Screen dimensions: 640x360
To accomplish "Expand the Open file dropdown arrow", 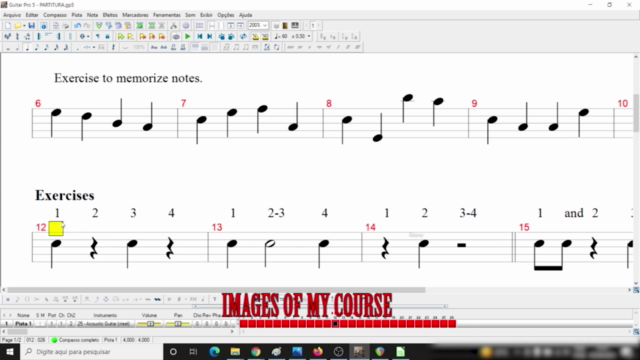I will coord(24,25).
